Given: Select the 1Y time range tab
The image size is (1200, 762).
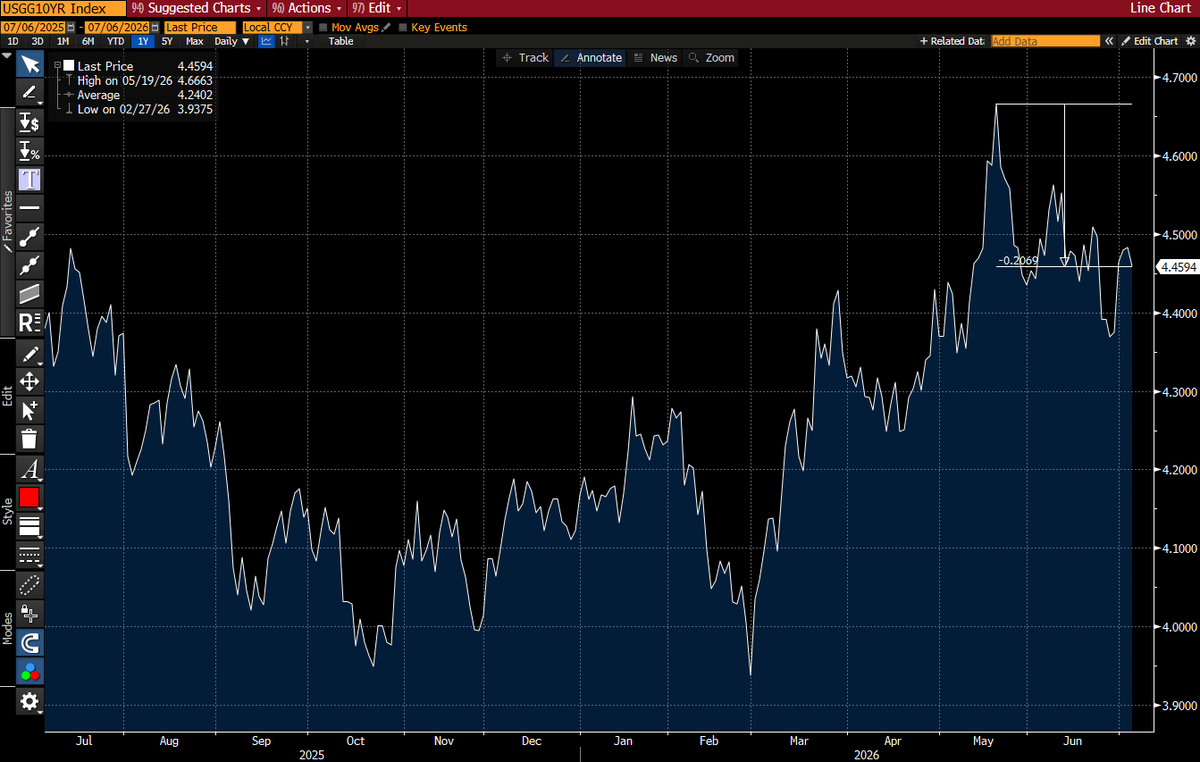Looking at the screenshot, I should pyautogui.click(x=143, y=41).
